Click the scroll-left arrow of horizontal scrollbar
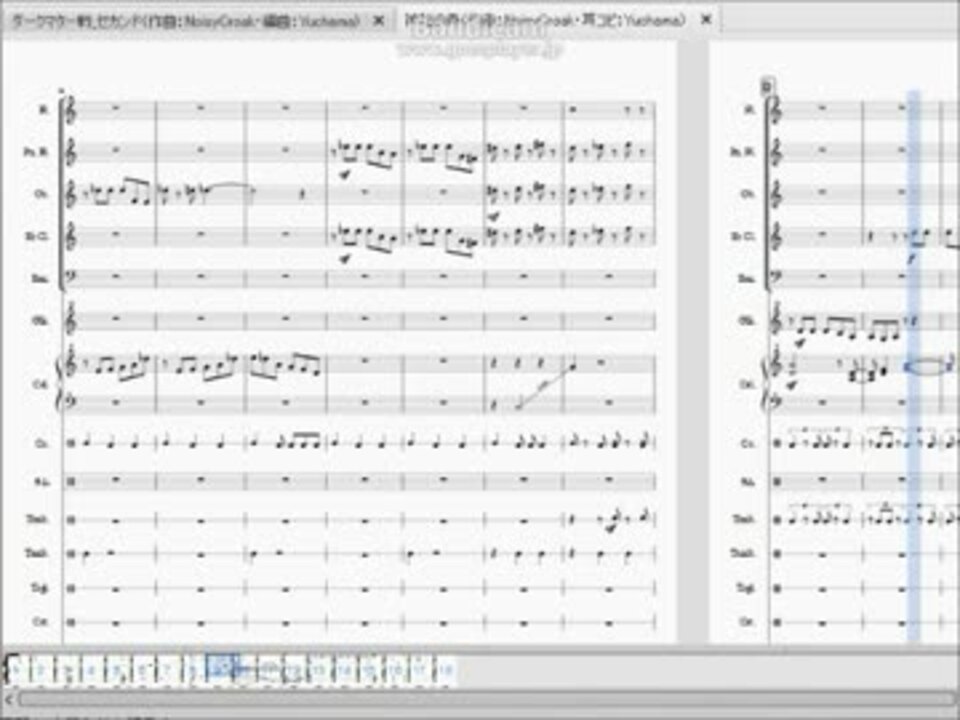Screen dimensions: 960x720 coord(9,699)
